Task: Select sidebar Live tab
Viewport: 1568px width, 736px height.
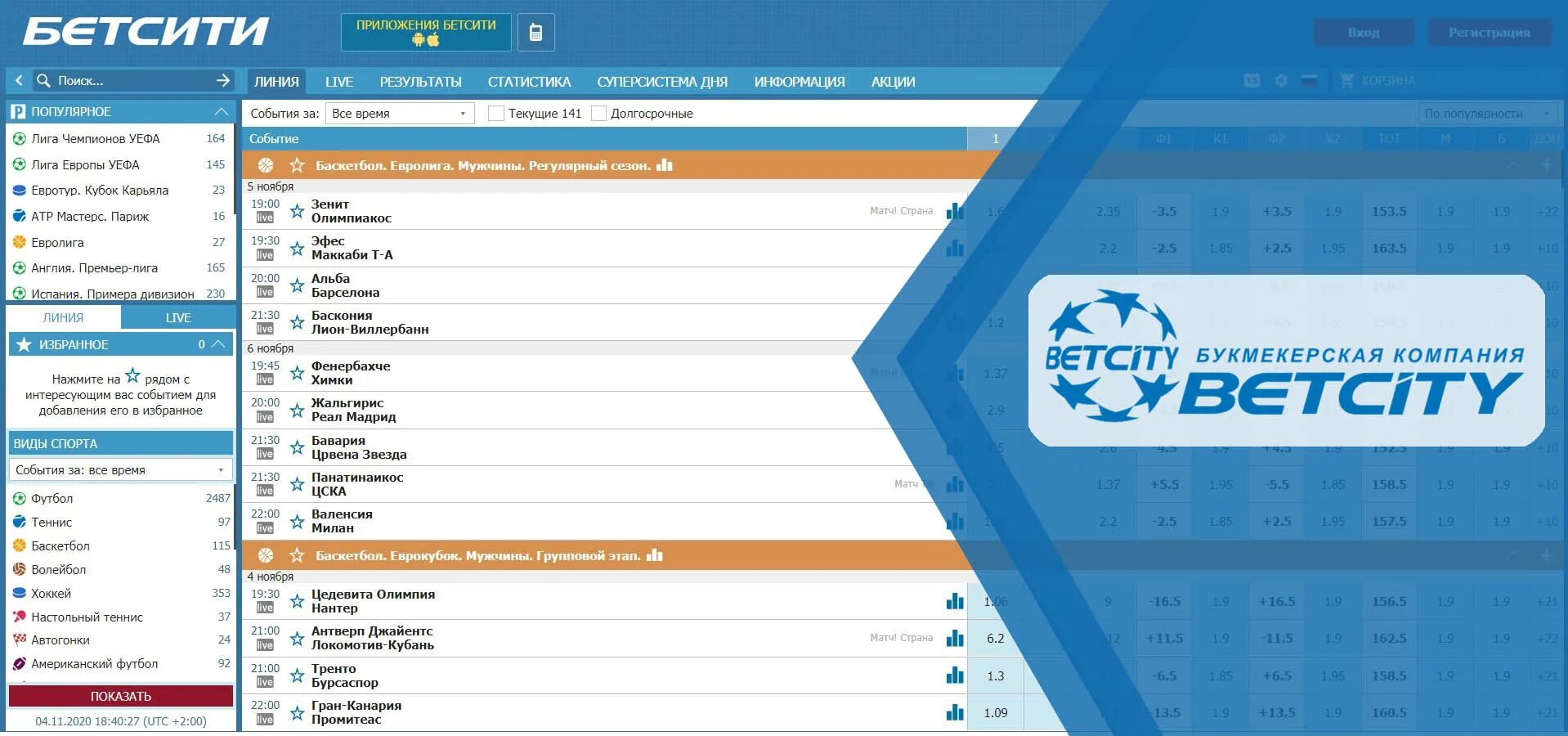Action: (x=178, y=317)
